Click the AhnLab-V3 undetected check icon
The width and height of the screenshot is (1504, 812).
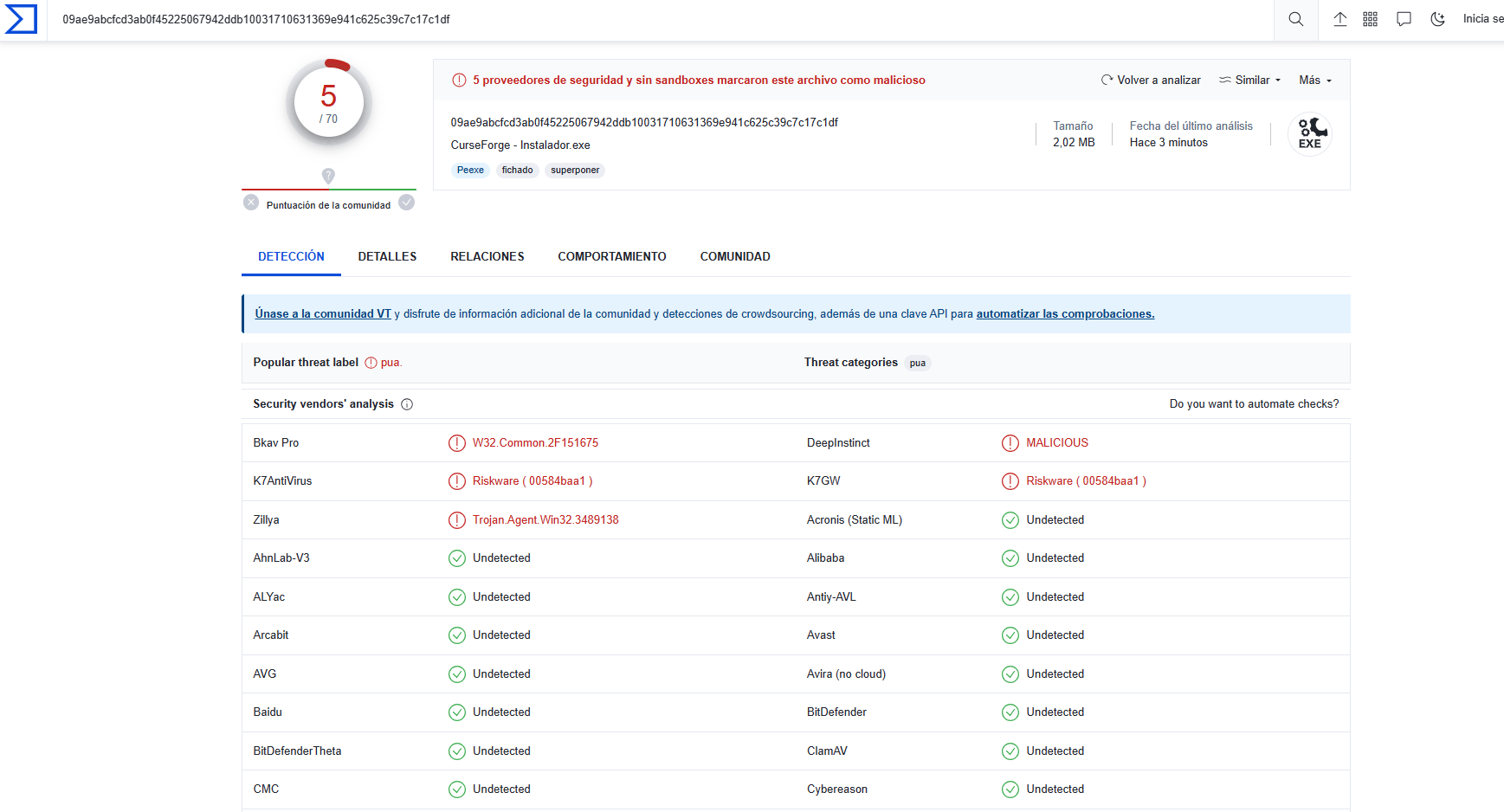[457, 558]
